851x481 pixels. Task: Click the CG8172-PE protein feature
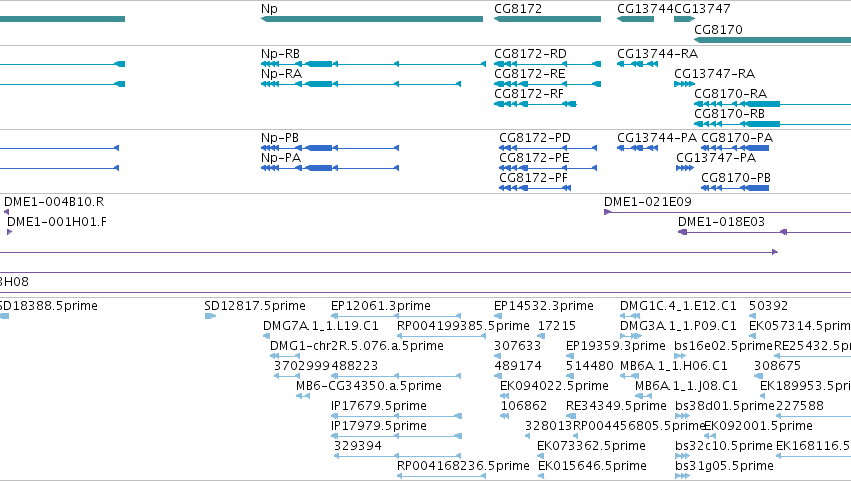[548, 168]
